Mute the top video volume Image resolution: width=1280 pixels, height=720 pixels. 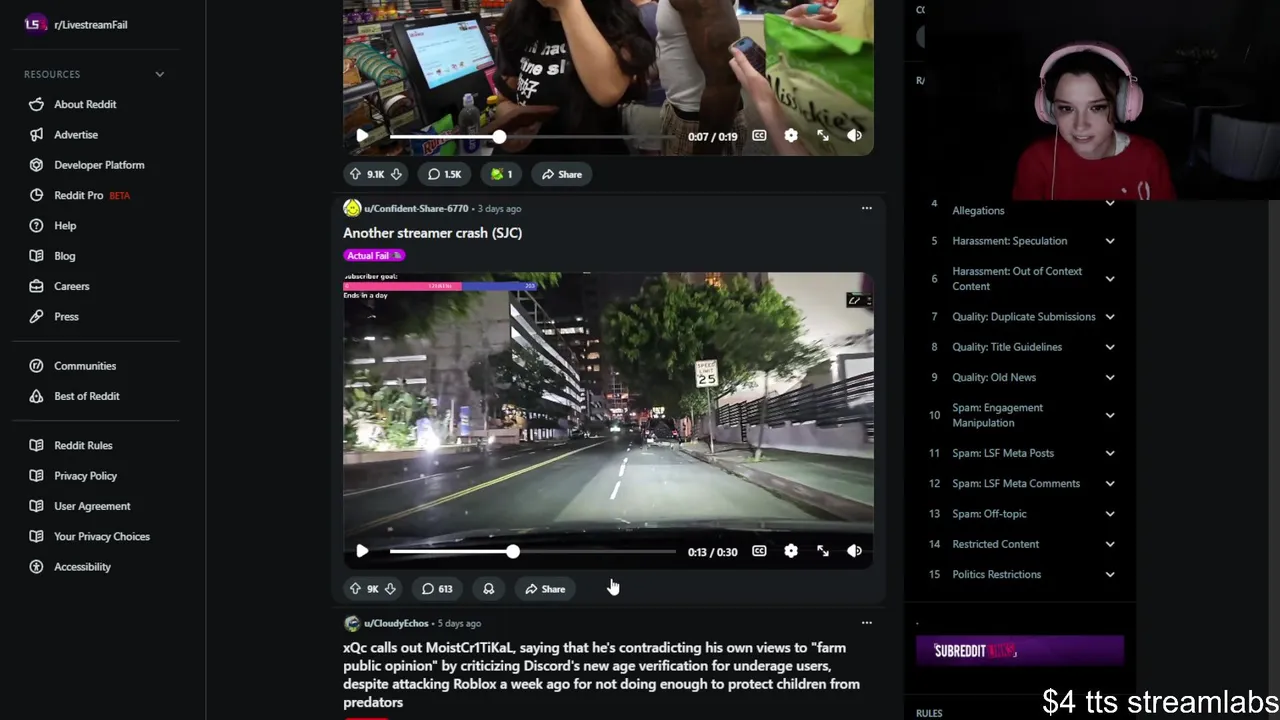pyautogui.click(x=854, y=136)
